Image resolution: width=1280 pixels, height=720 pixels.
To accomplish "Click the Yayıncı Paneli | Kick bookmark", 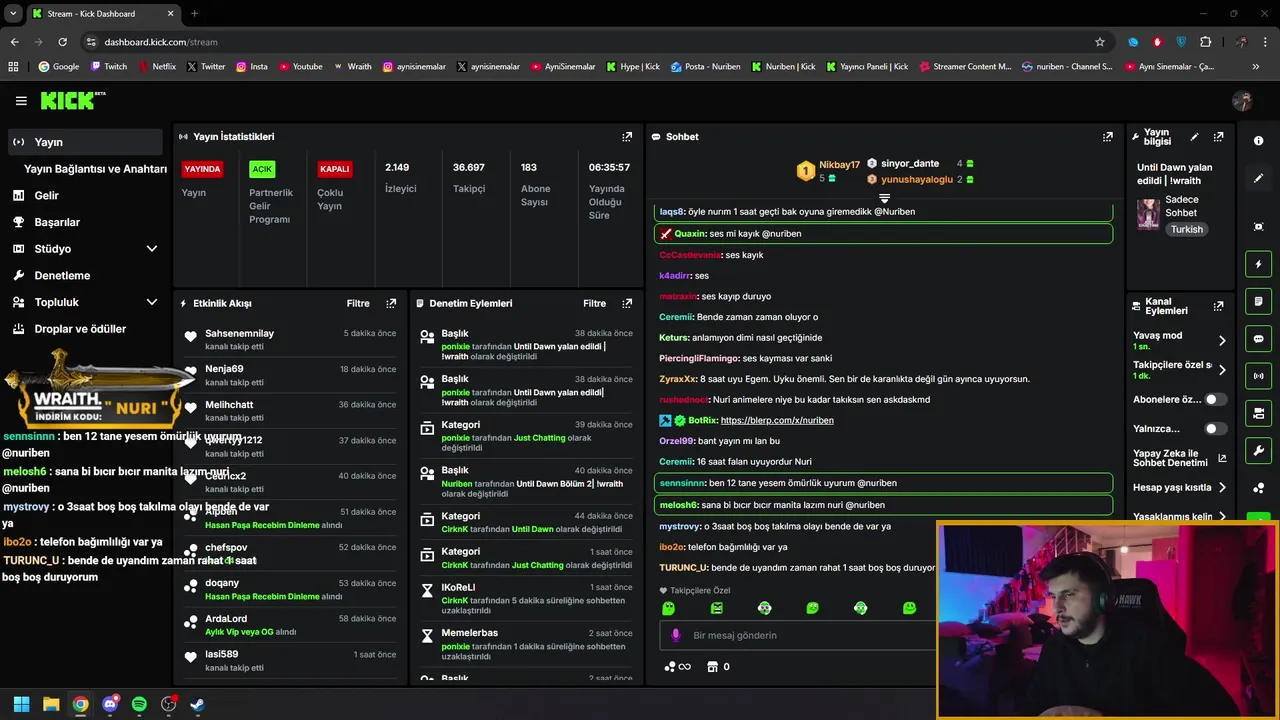I will tap(865, 67).
